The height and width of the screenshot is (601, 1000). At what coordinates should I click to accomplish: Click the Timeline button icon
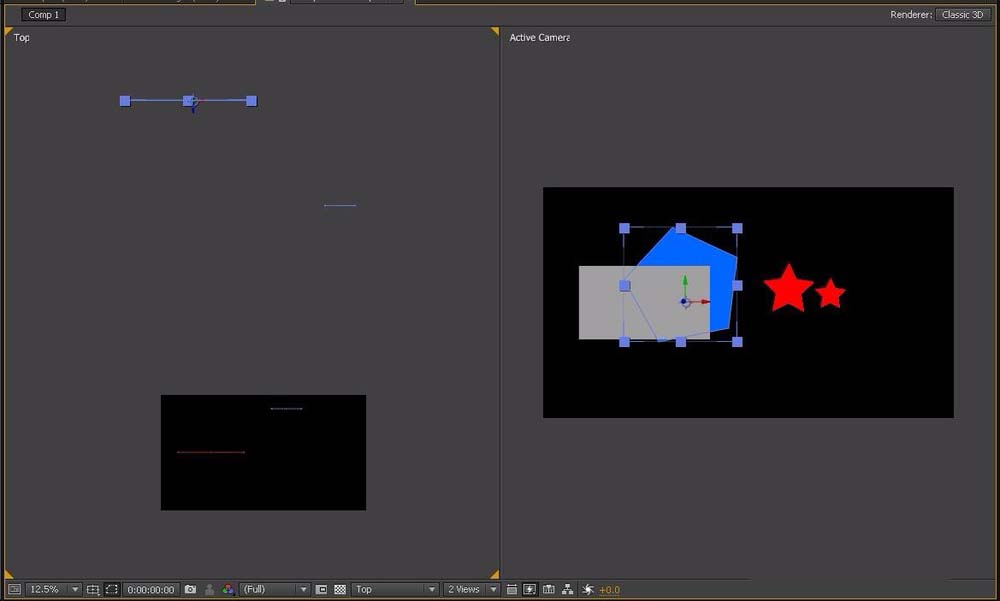coord(548,590)
